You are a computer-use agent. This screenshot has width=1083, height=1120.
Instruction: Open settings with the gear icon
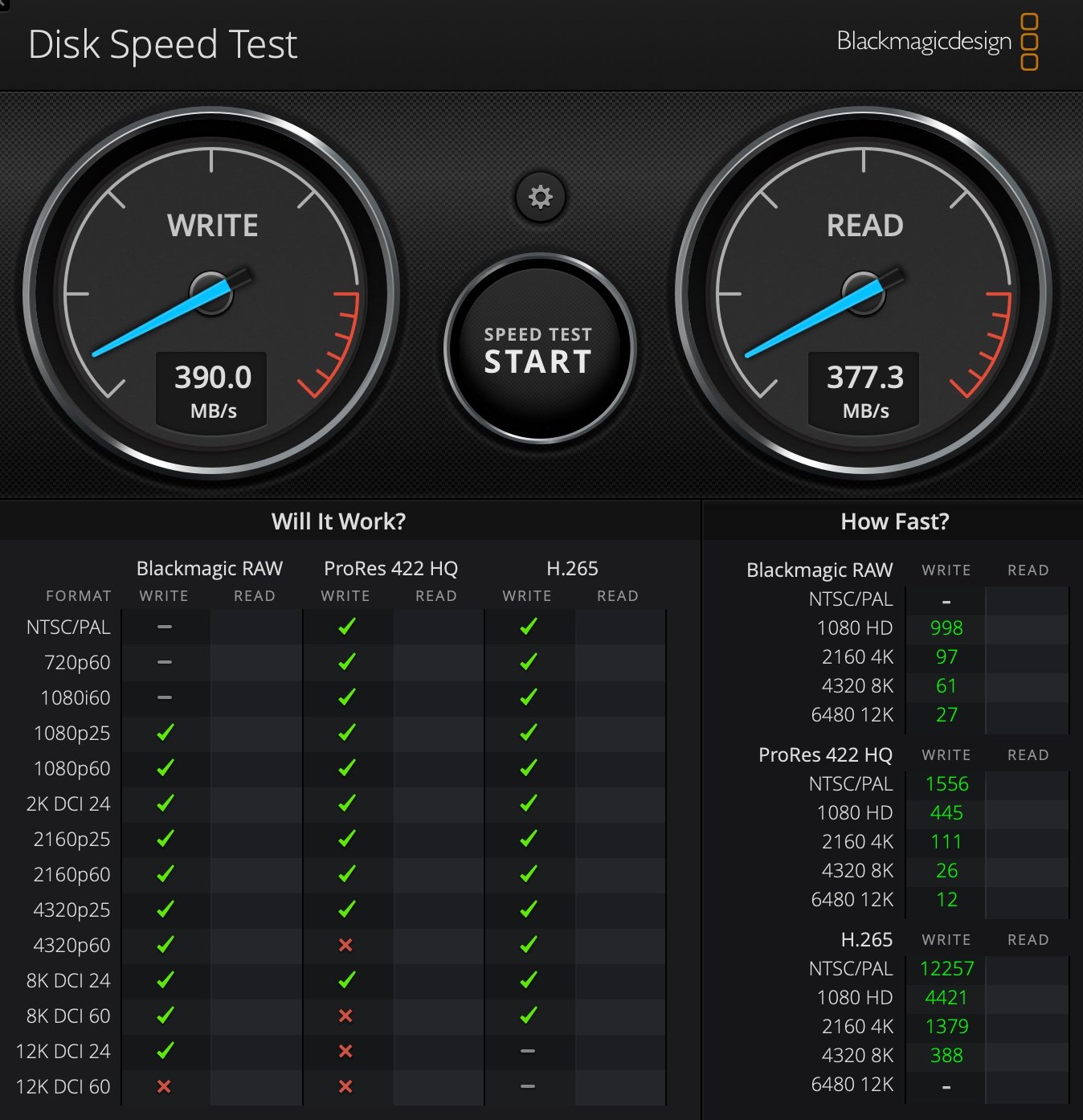point(540,197)
